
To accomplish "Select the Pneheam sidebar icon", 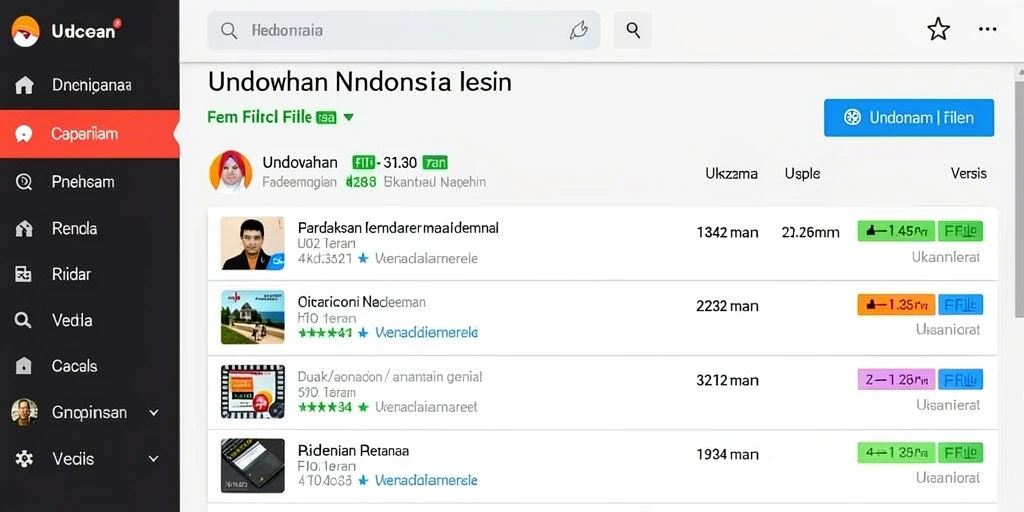I will [x=24, y=182].
